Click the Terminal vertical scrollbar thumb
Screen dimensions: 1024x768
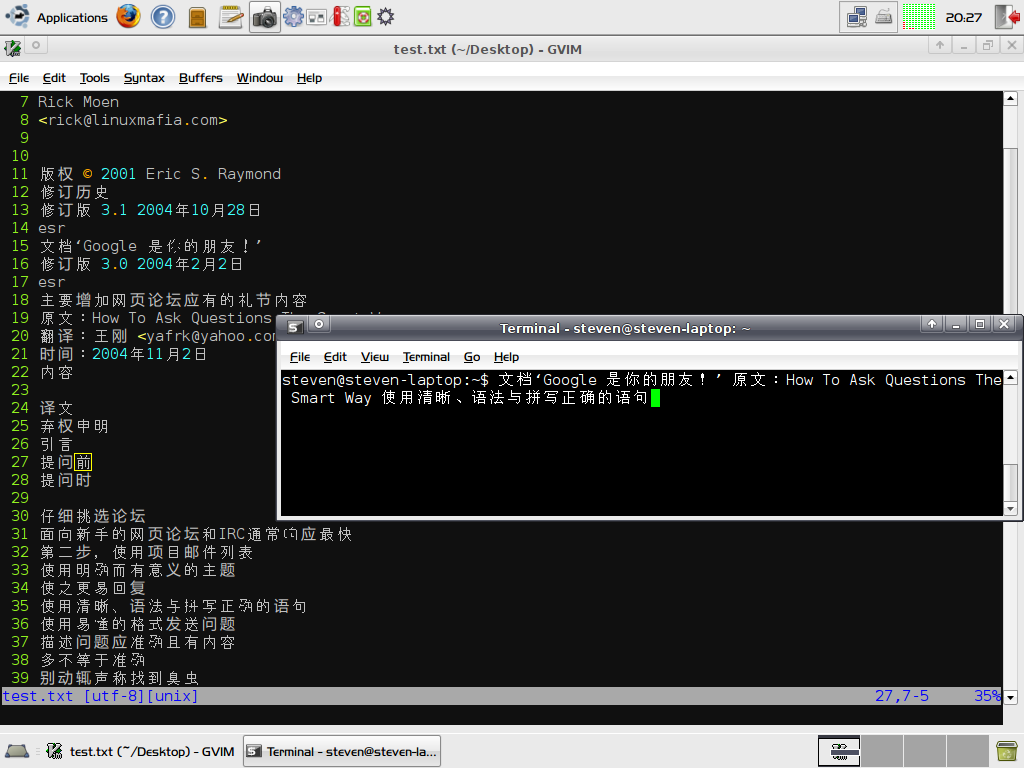click(1010, 482)
